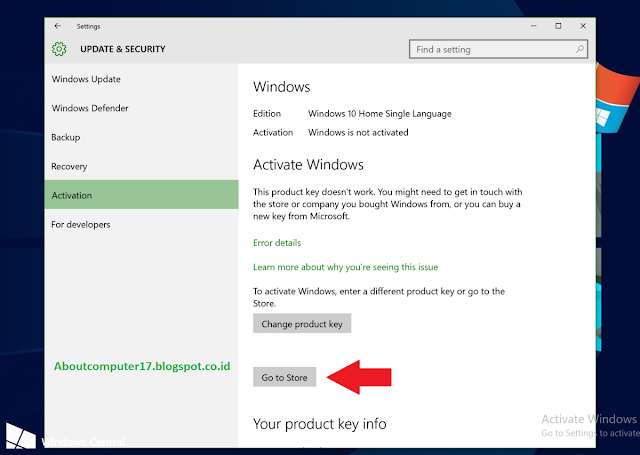Click 'Your product key info' heading
640x455 pixels.
tap(320, 424)
